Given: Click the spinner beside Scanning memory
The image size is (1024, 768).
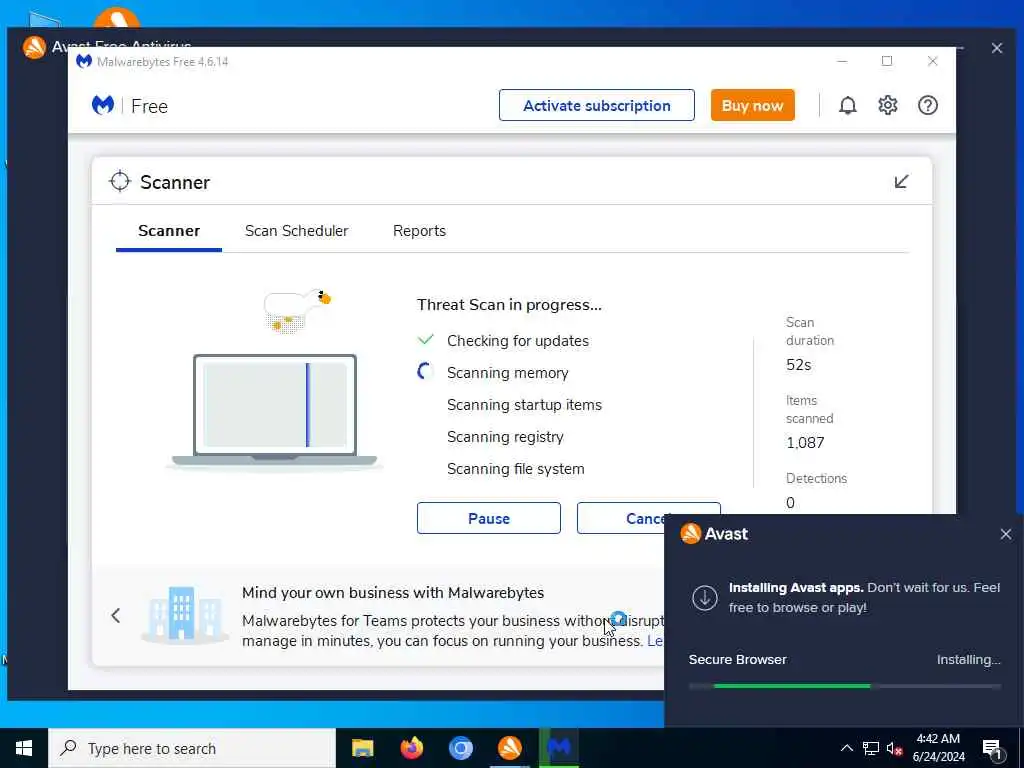Looking at the screenshot, I should pyautogui.click(x=425, y=372).
